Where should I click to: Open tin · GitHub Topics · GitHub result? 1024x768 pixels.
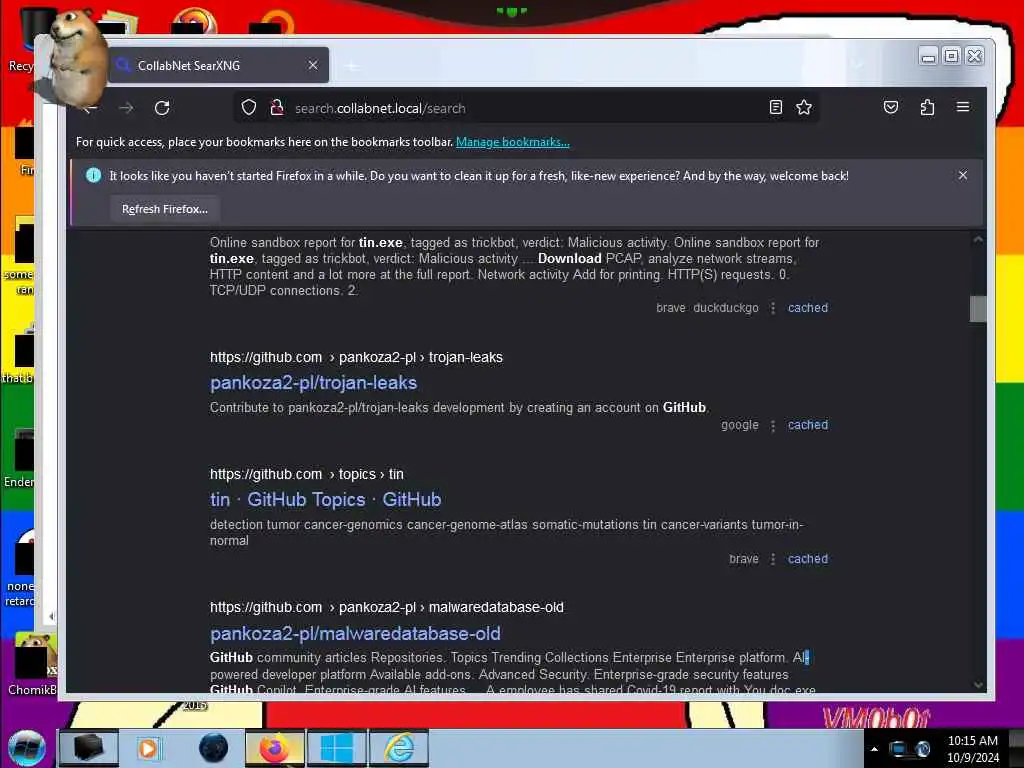(x=325, y=500)
